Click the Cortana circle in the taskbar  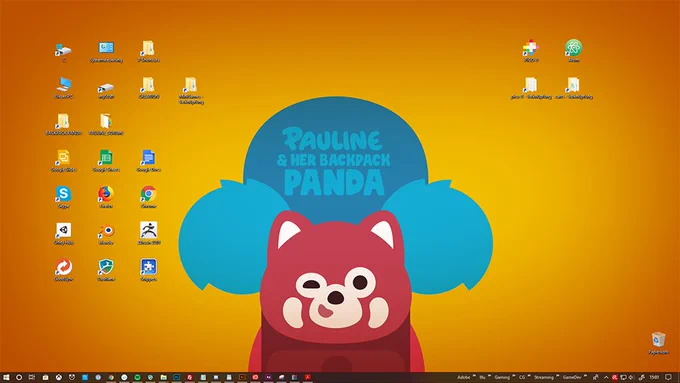click(19, 377)
